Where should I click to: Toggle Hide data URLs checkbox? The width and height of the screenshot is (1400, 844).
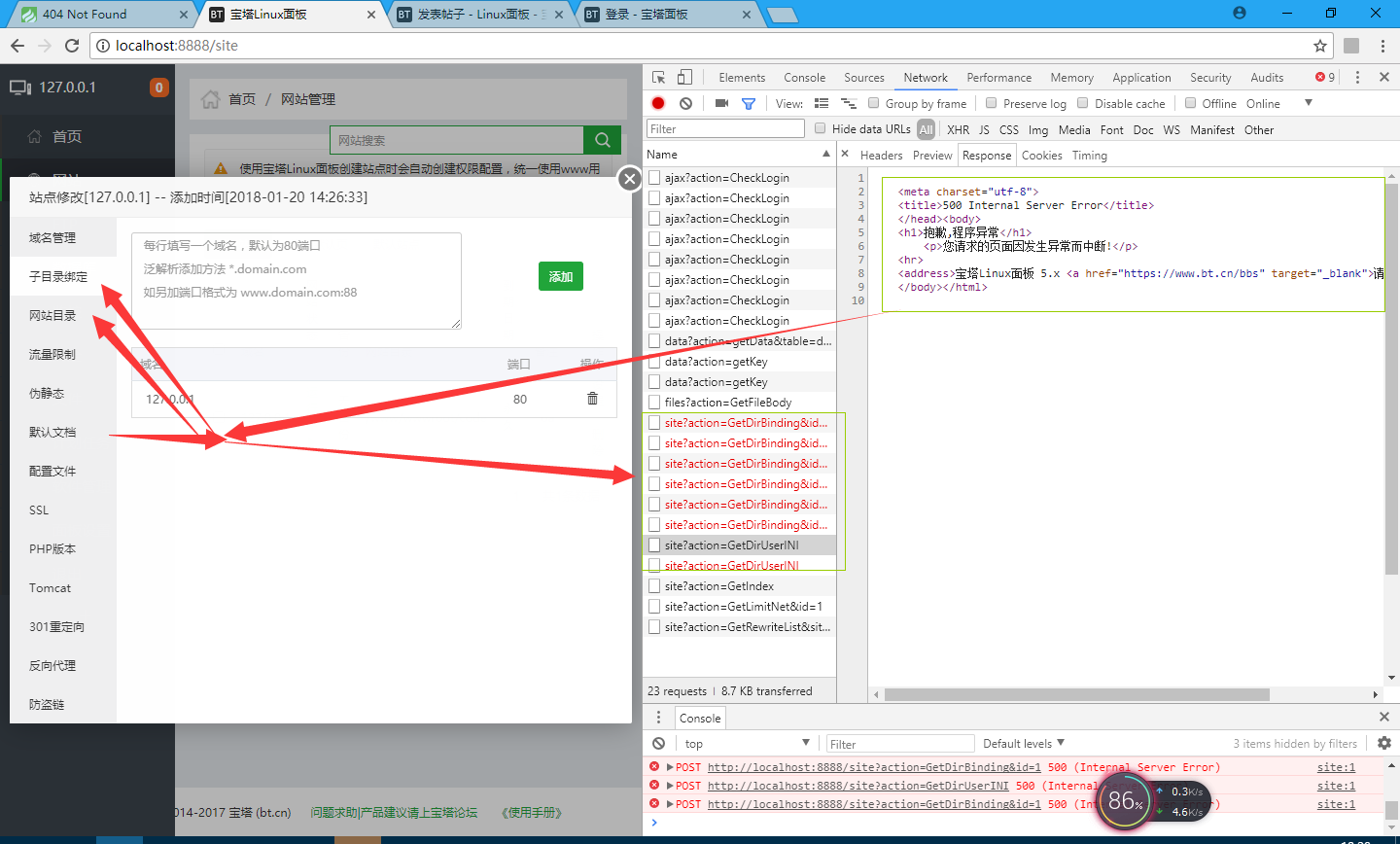click(821, 128)
